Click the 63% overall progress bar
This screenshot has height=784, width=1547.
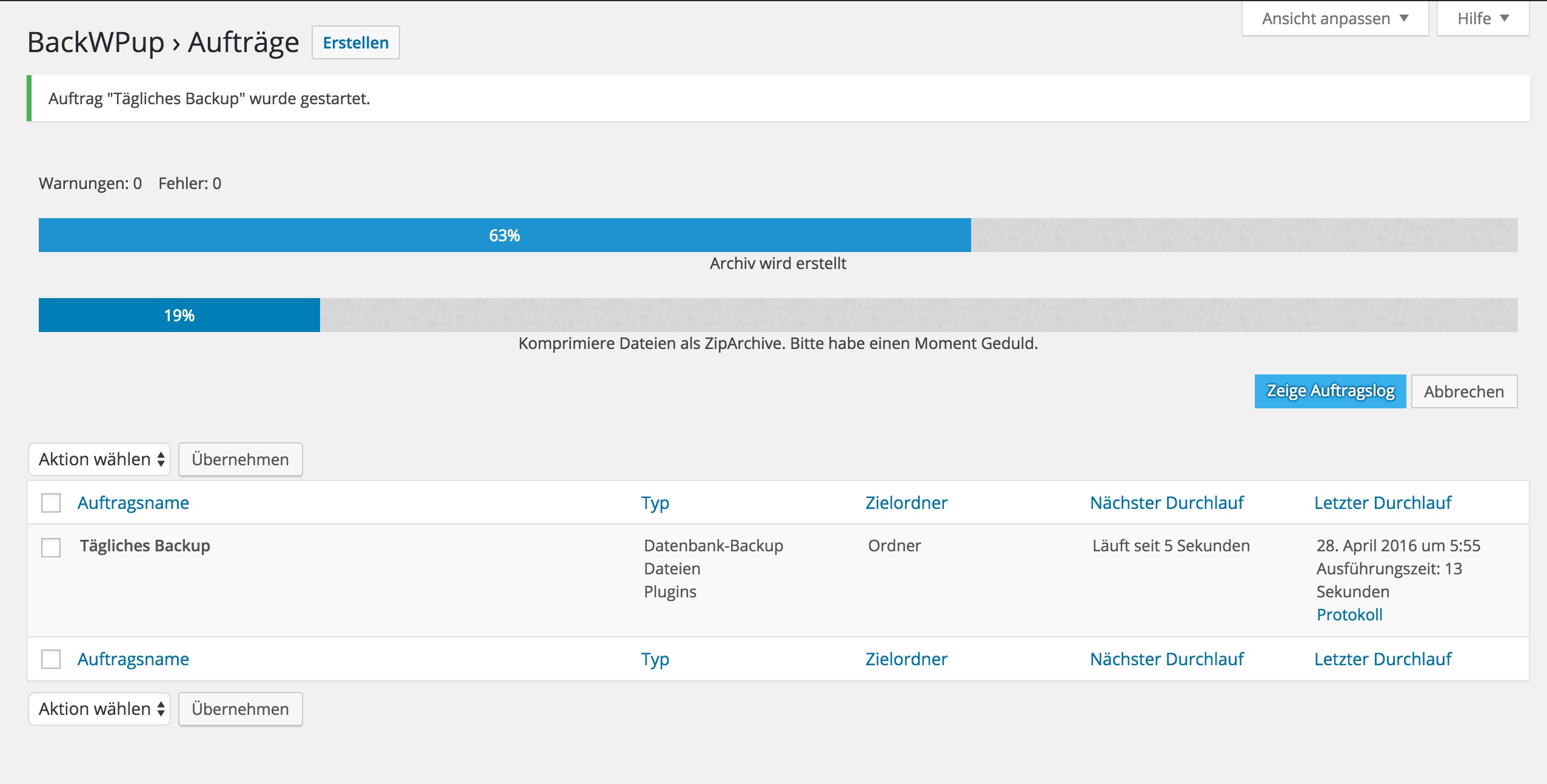[x=504, y=235]
